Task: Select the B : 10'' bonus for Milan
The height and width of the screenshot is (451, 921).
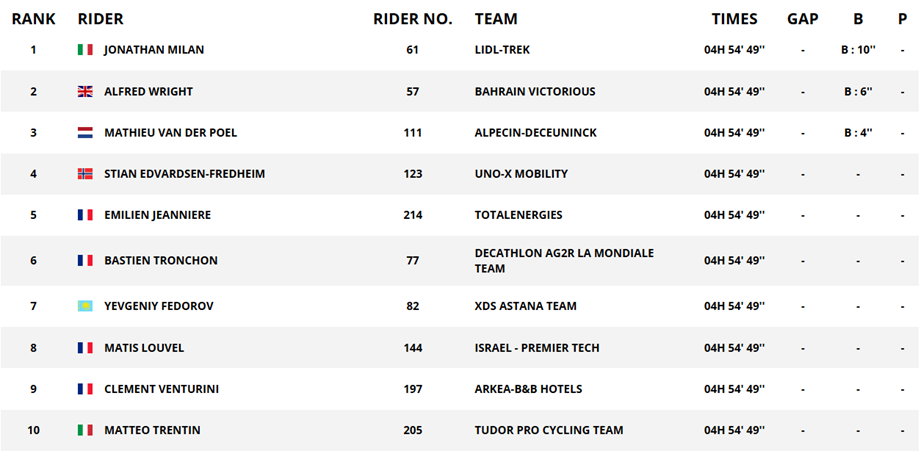Action: [858, 50]
